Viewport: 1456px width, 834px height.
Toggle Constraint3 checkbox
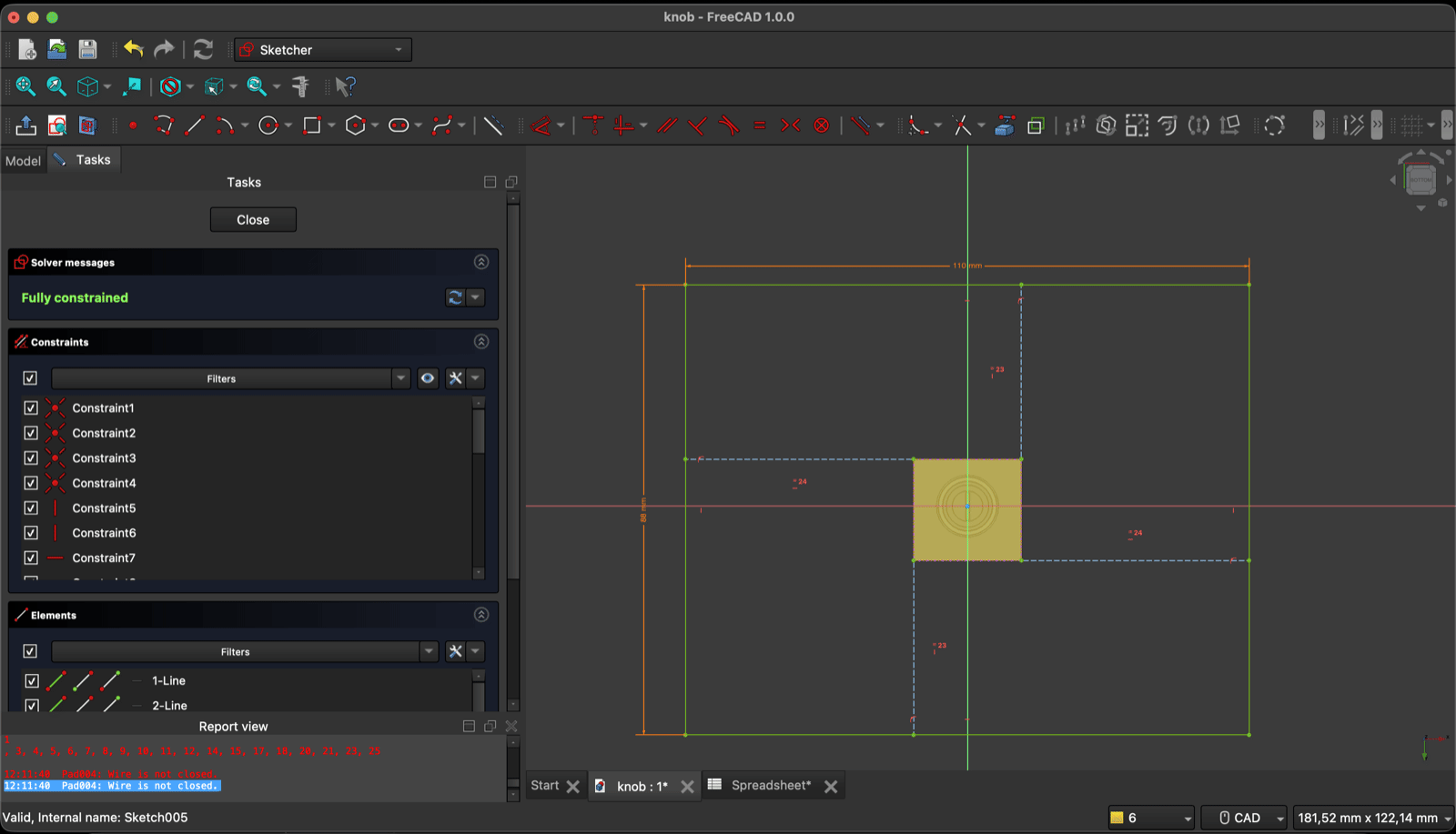(x=31, y=457)
